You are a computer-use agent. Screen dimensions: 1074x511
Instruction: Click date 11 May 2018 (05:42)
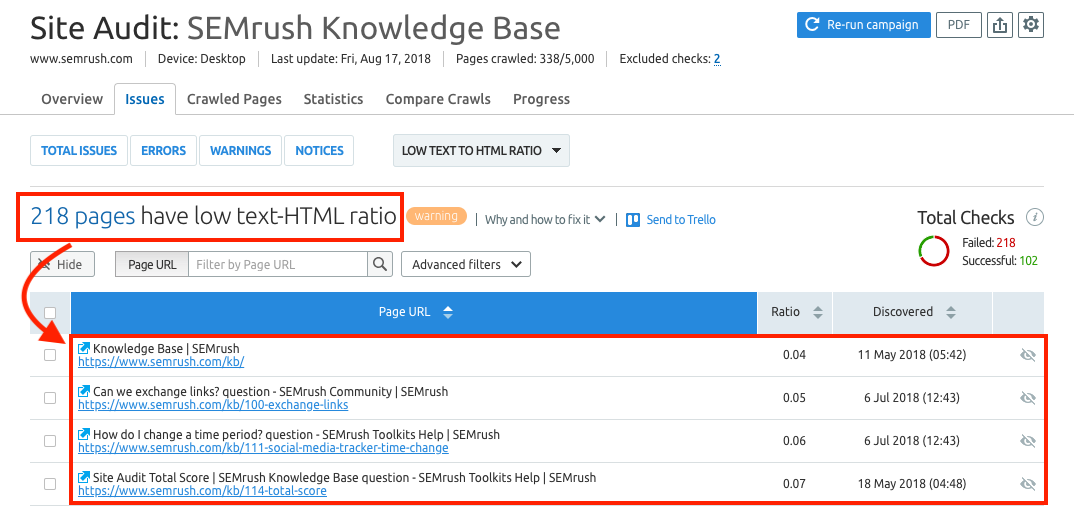912,355
